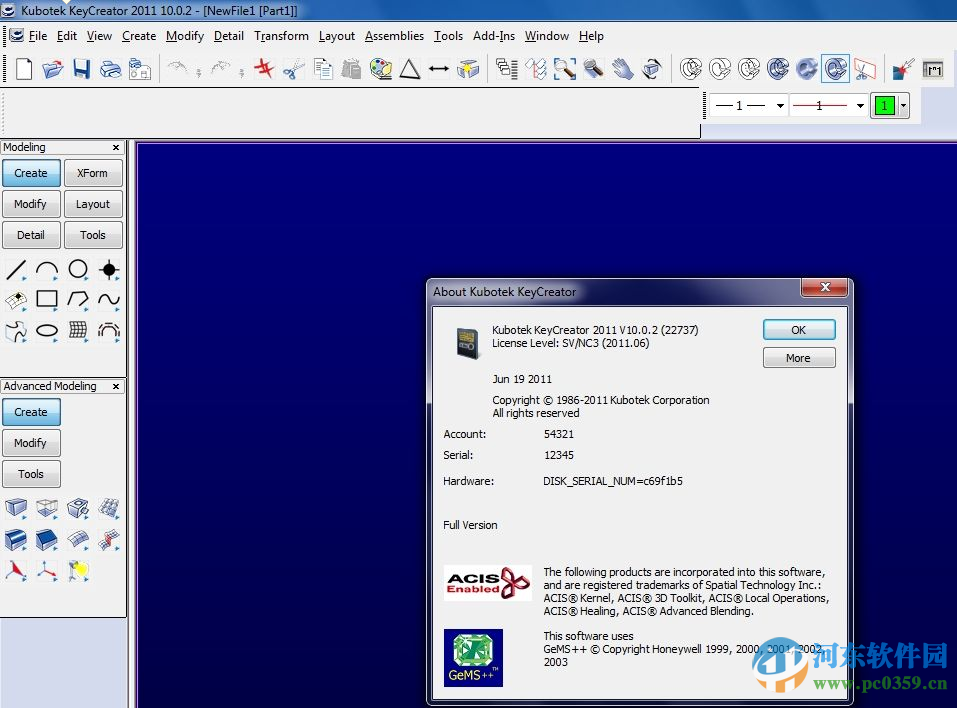Viewport: 957px width, 708px height.
Task: Switch Modeling palette to Layout
Action: (x=93, y=204)
